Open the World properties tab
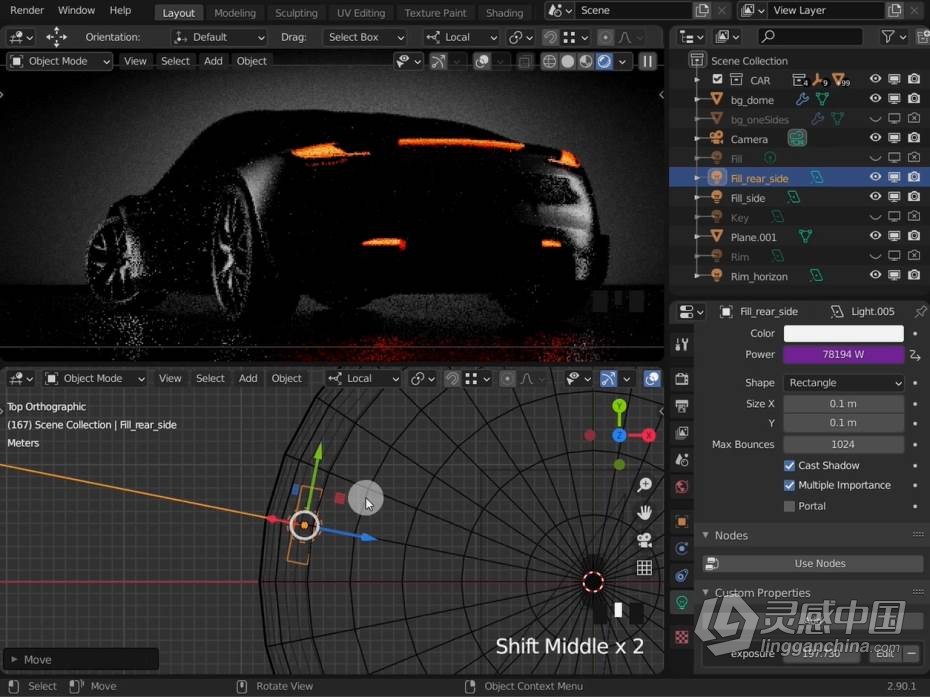930x697 pixels. click(x=681, y=487)
